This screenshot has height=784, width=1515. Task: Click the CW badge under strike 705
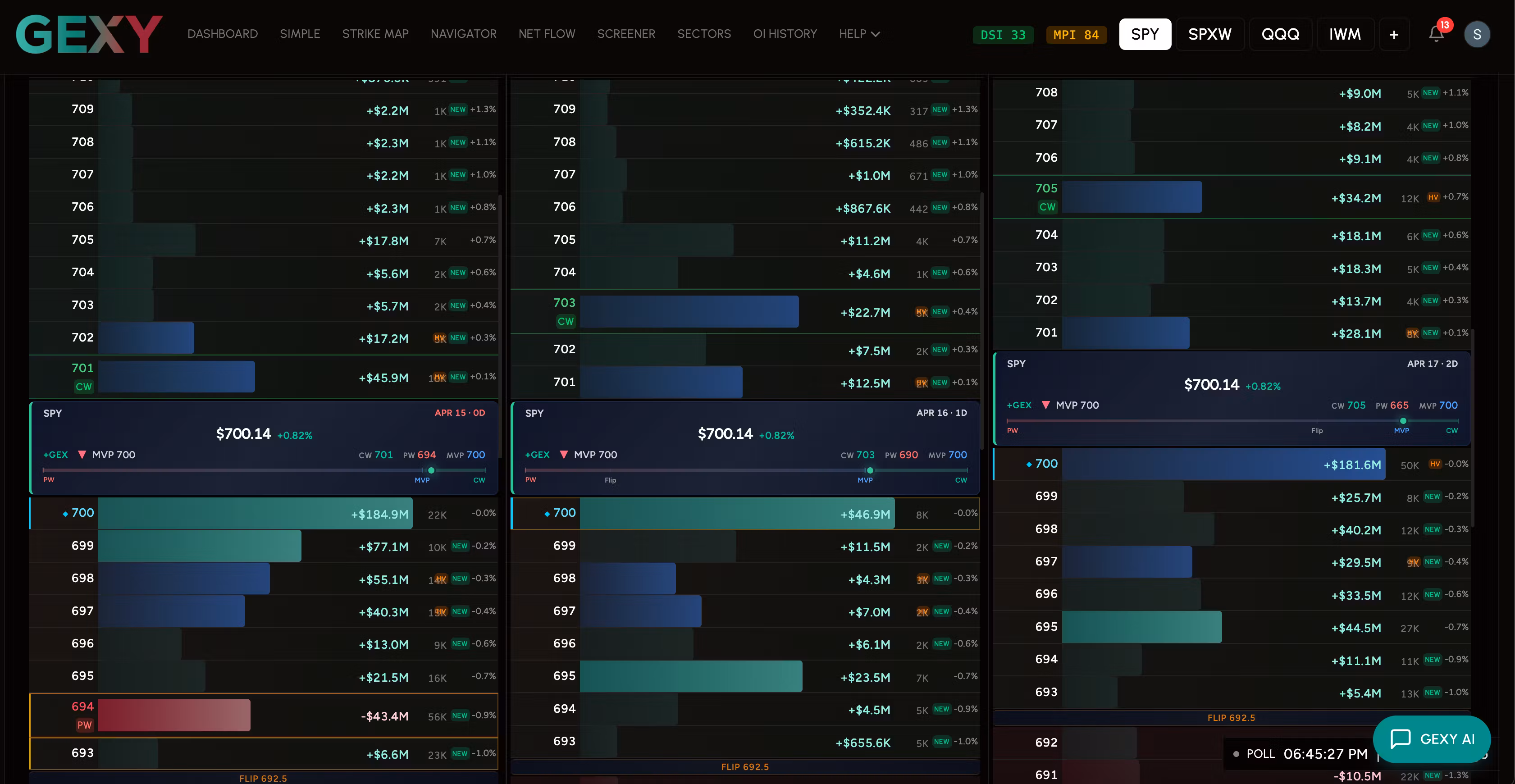pyautogui.click(x=1047, y=207)
